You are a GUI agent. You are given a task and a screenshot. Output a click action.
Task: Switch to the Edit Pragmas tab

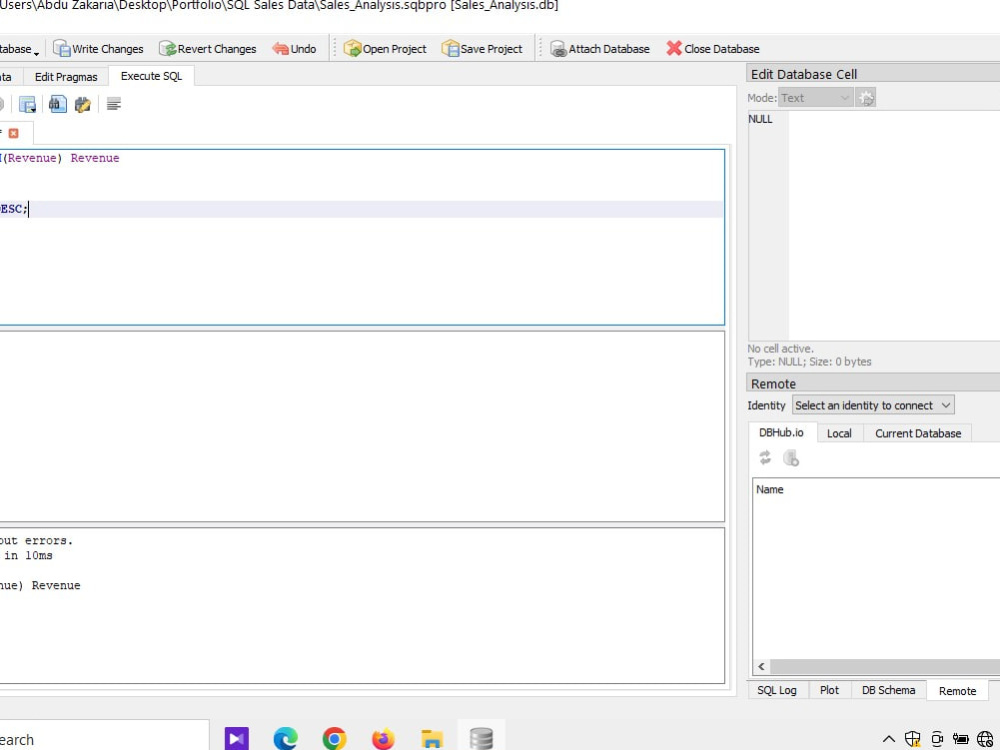tap(66, 77)
